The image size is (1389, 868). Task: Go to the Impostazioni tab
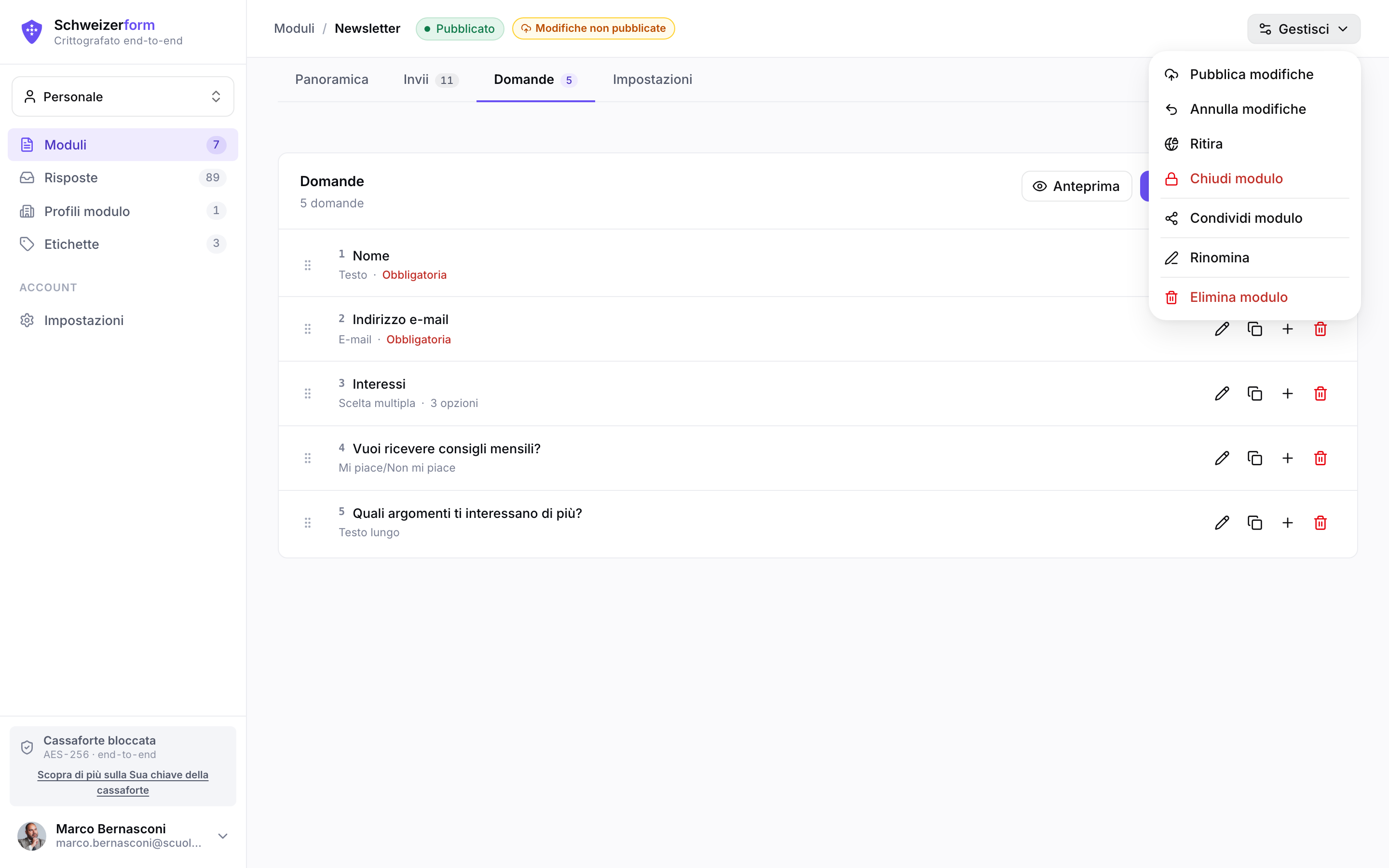pos(653,80)
